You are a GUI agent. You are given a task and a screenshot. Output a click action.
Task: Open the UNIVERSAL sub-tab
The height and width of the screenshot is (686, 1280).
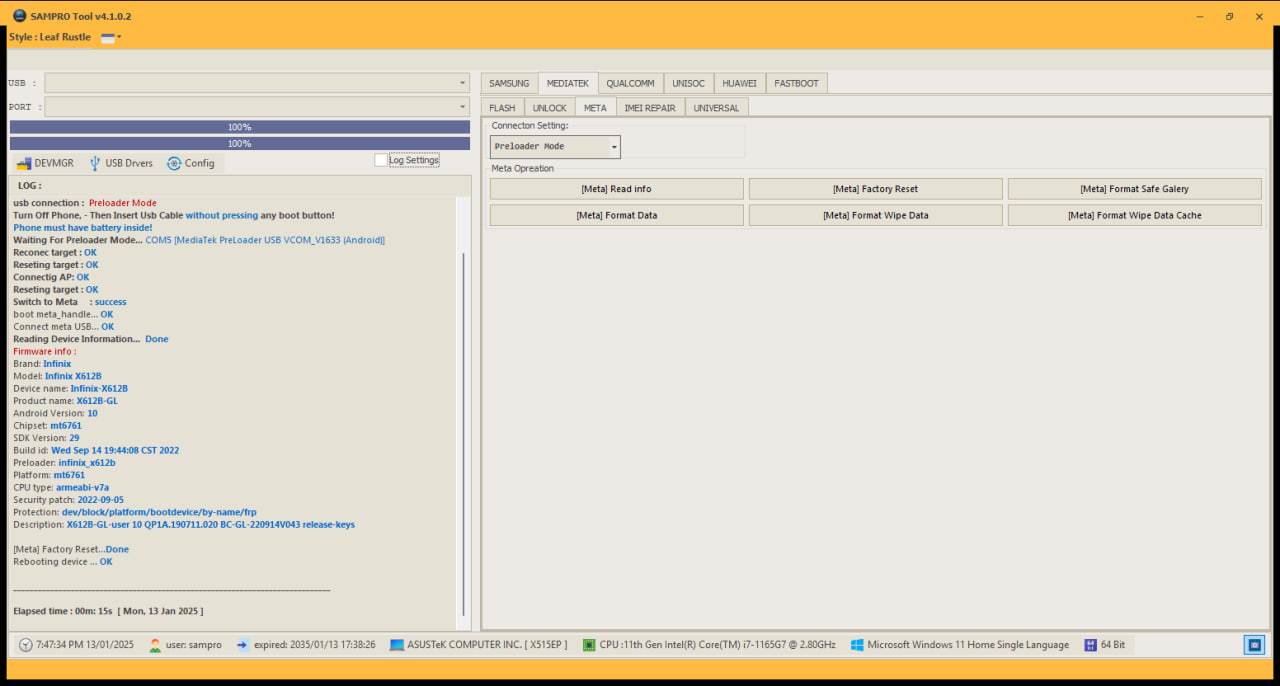pos(716,108)
